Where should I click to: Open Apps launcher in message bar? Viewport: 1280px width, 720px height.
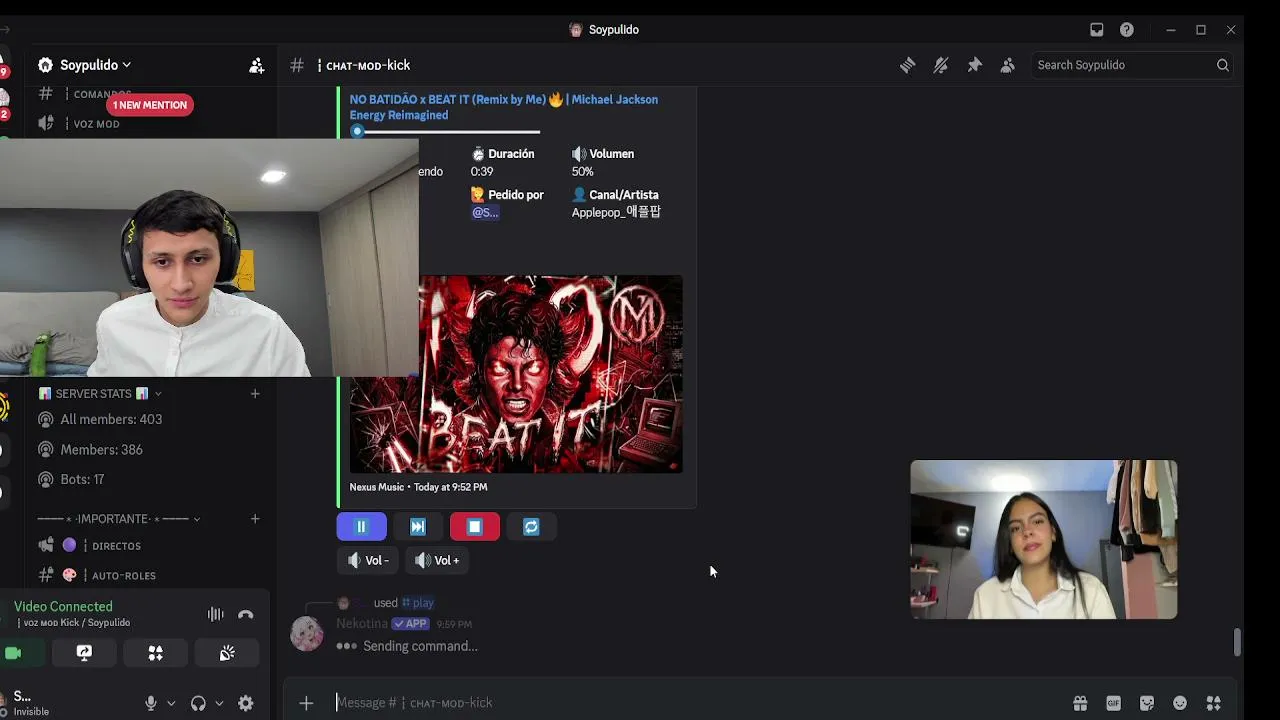click(x=1213, y=703)
